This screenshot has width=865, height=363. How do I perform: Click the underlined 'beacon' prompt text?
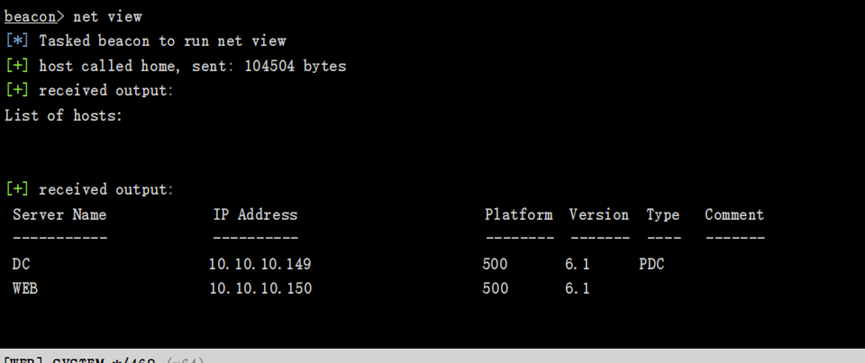pyautogui.click(x=30, y=17)
